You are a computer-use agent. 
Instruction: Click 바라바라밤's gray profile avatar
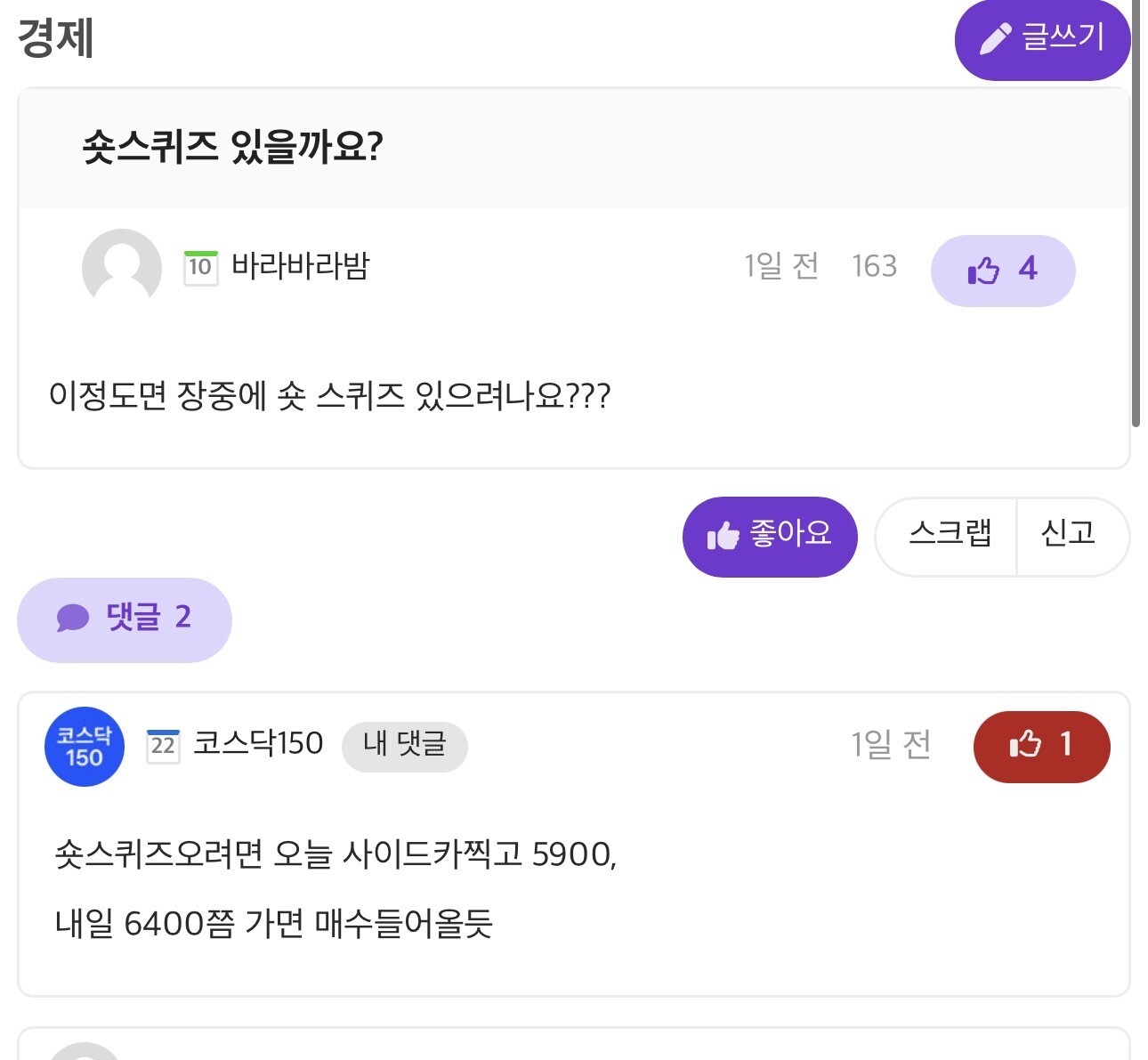pyautogui.click(x=121, y=268)
